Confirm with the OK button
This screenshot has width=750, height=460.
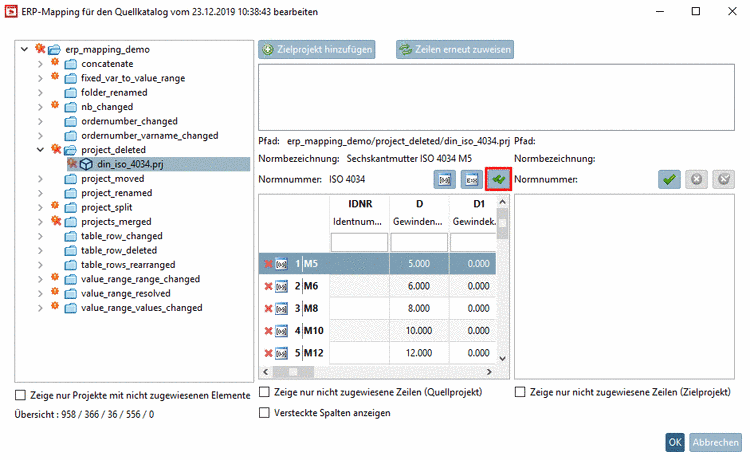[x=675, y=443]
